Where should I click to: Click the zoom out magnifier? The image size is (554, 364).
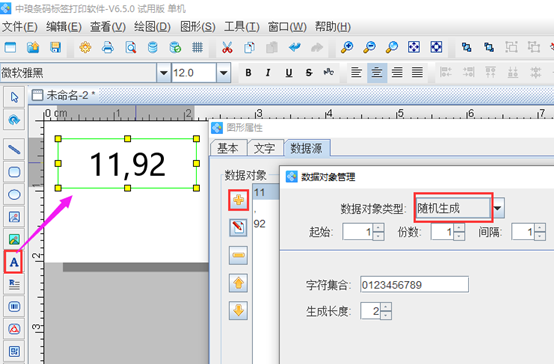coord(369,47)
